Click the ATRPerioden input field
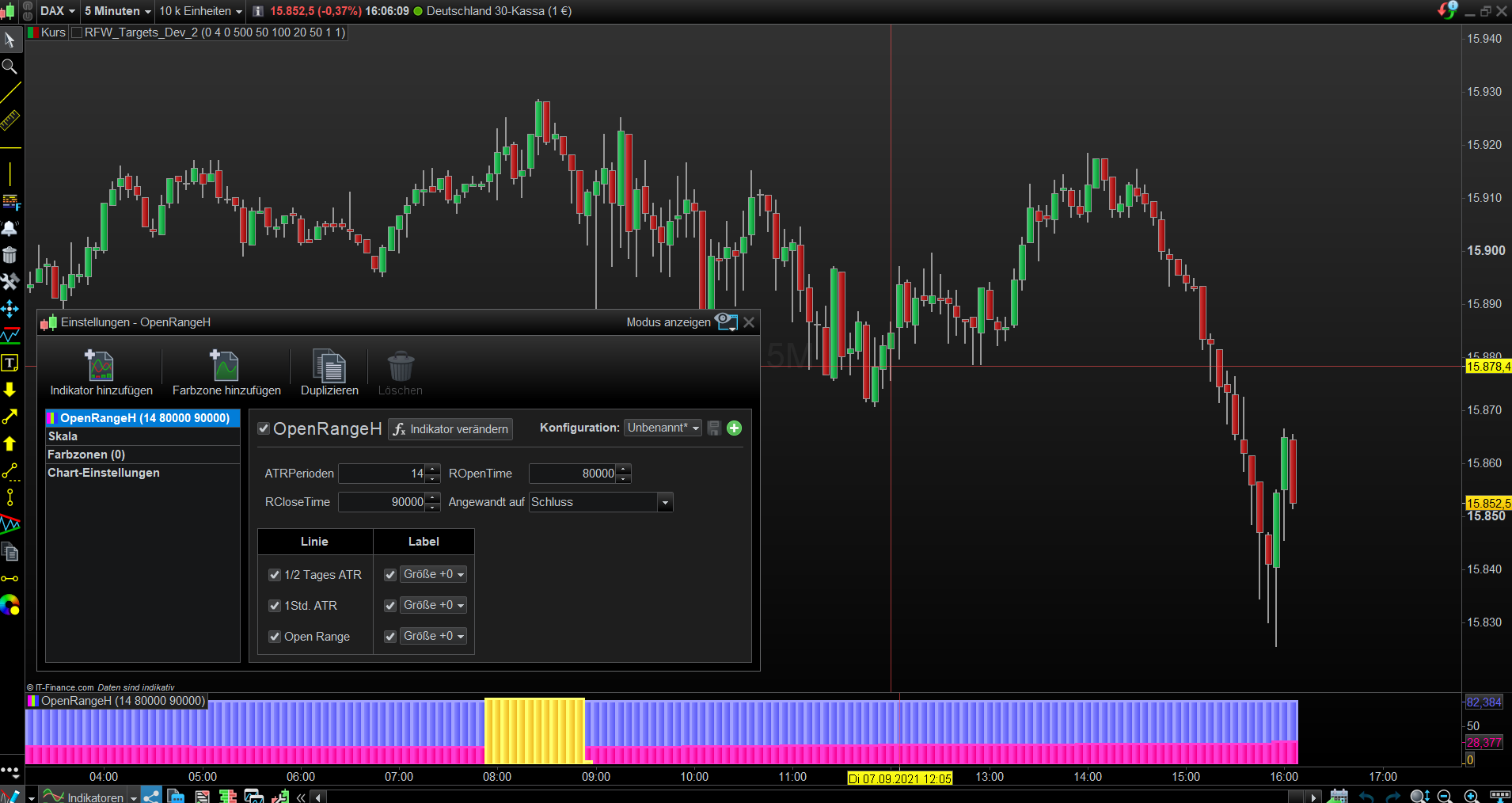The height and width of the screenshot is (803, 1512). click(382, 474)
